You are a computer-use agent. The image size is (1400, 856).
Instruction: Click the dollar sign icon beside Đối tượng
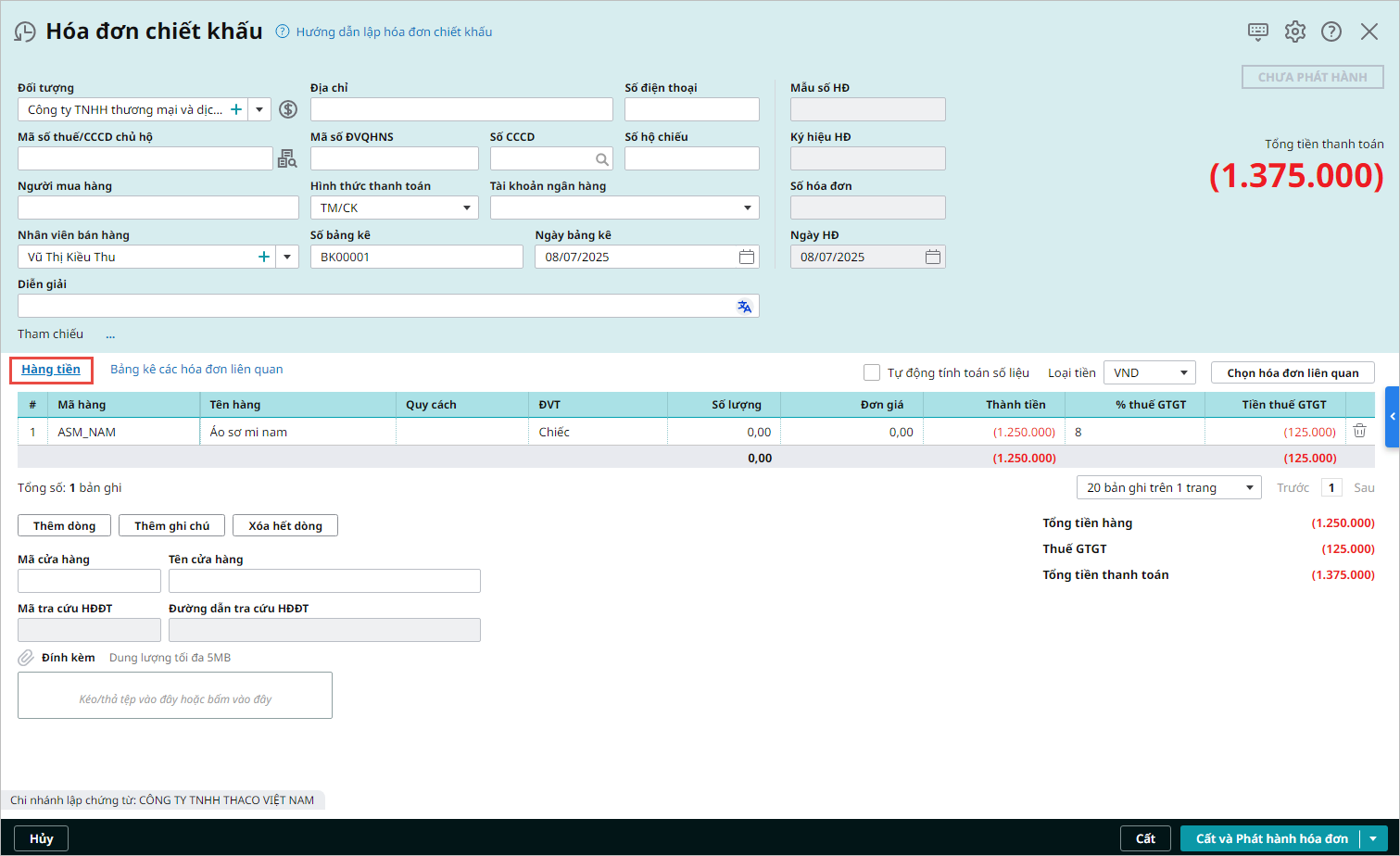click(x=288, y=109)
